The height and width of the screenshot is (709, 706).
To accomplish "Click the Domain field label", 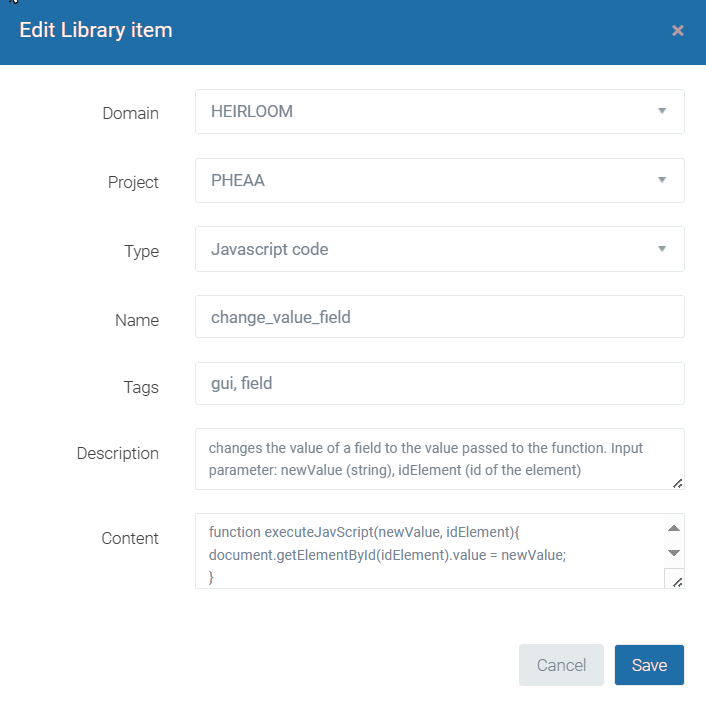I will pyautogui.click(x=131, y=113).
